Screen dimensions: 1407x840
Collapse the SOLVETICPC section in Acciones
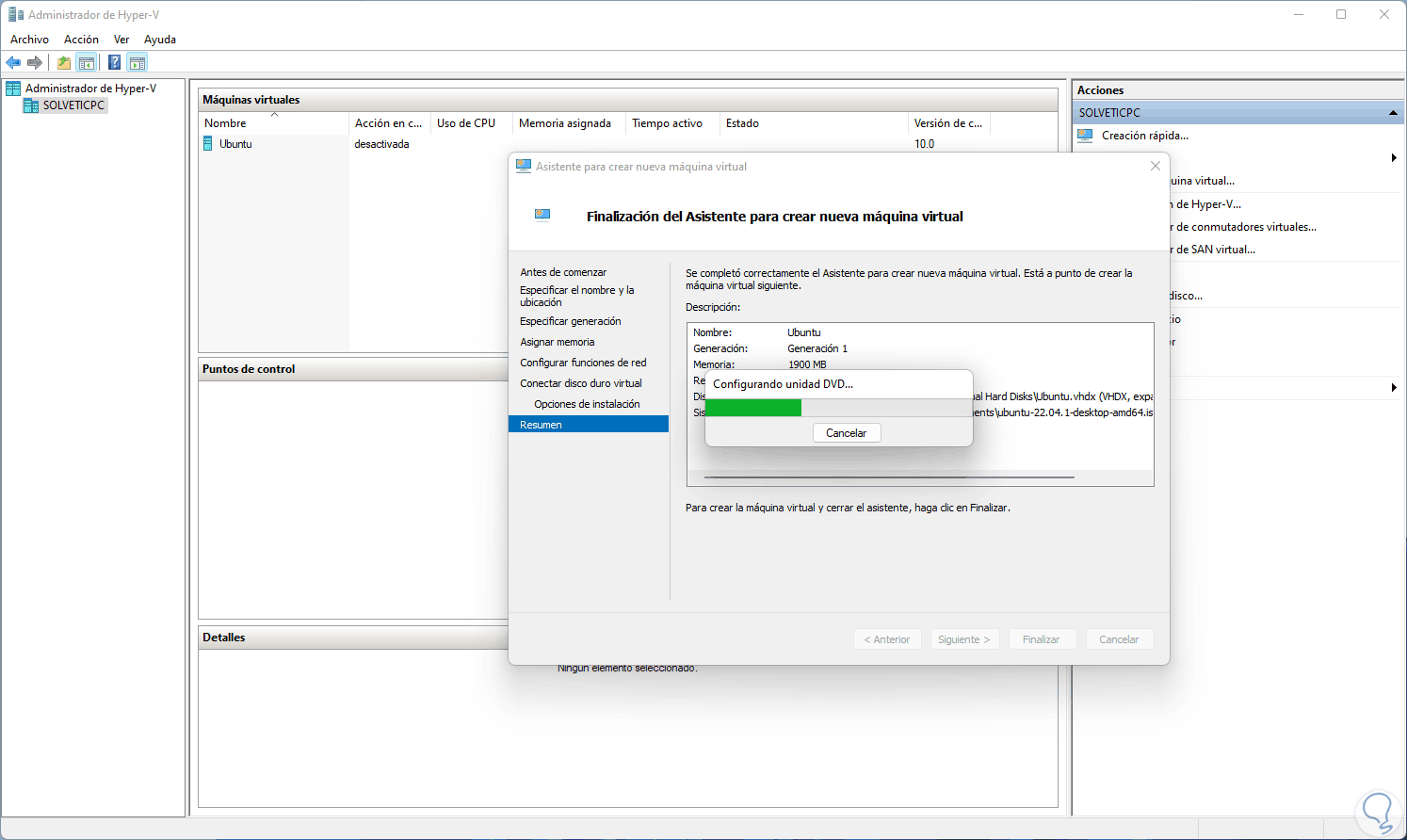[x=1393, y=113]
